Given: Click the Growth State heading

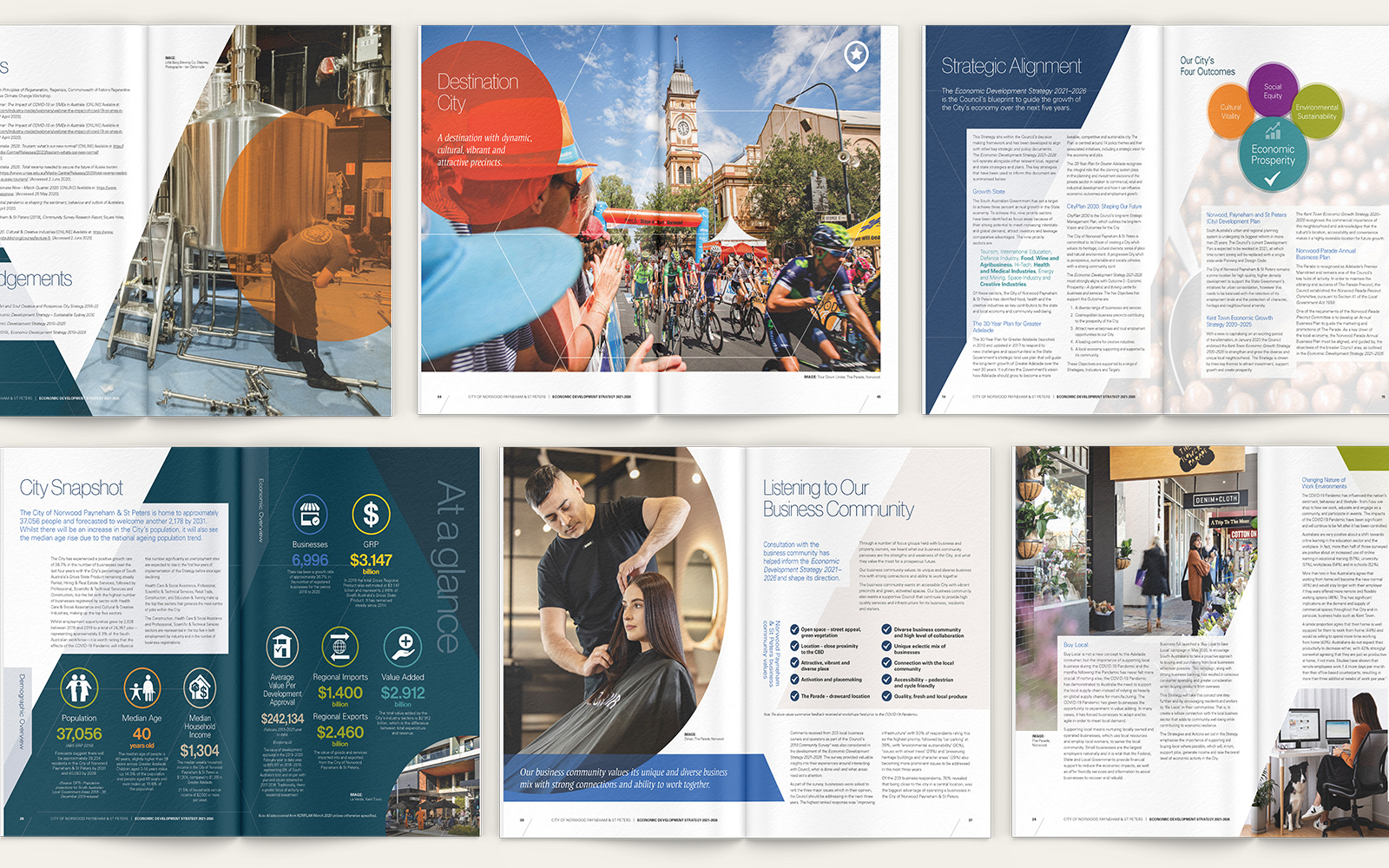Looking at the screenshot, I should click(x=988, y=192).
